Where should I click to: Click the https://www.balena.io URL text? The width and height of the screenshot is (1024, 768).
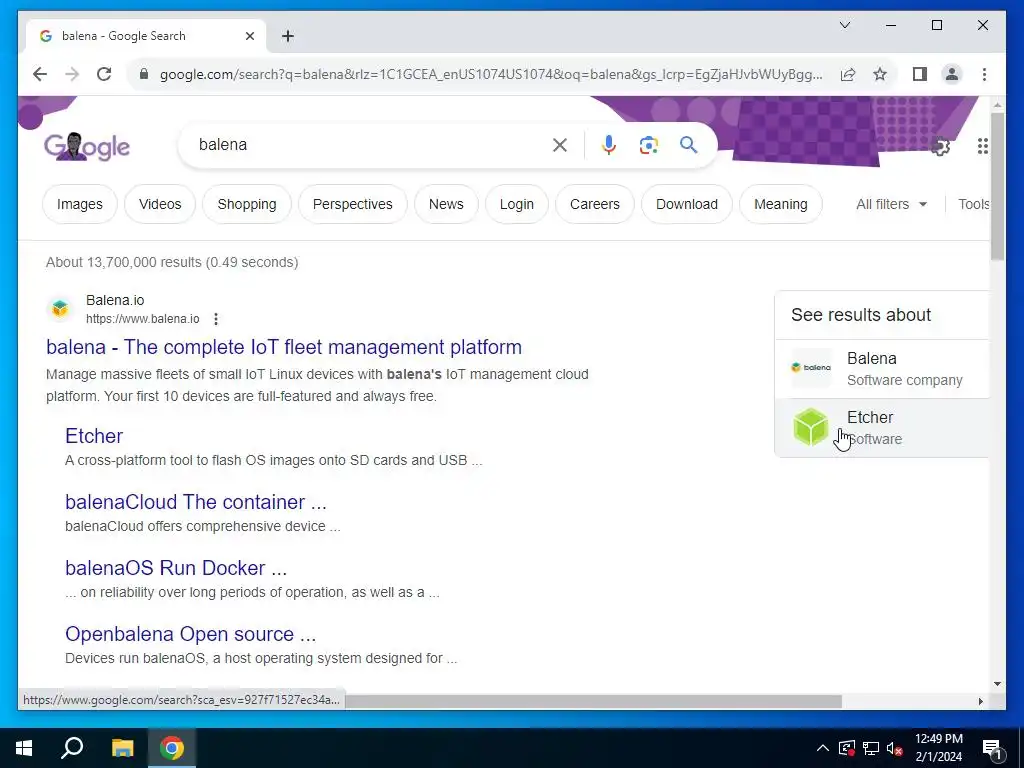[142, 319]
